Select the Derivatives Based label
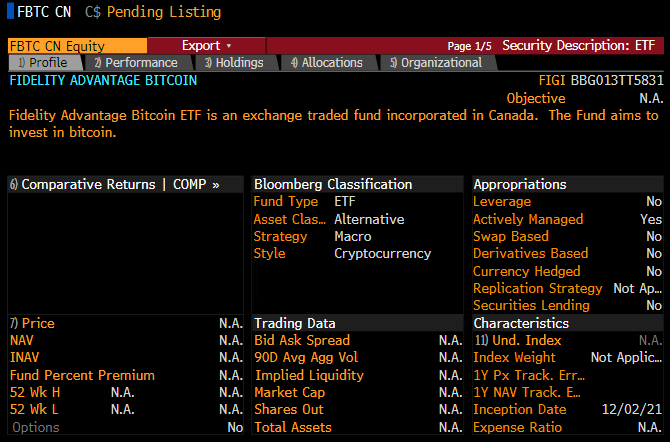 click(x=530, y=253)
